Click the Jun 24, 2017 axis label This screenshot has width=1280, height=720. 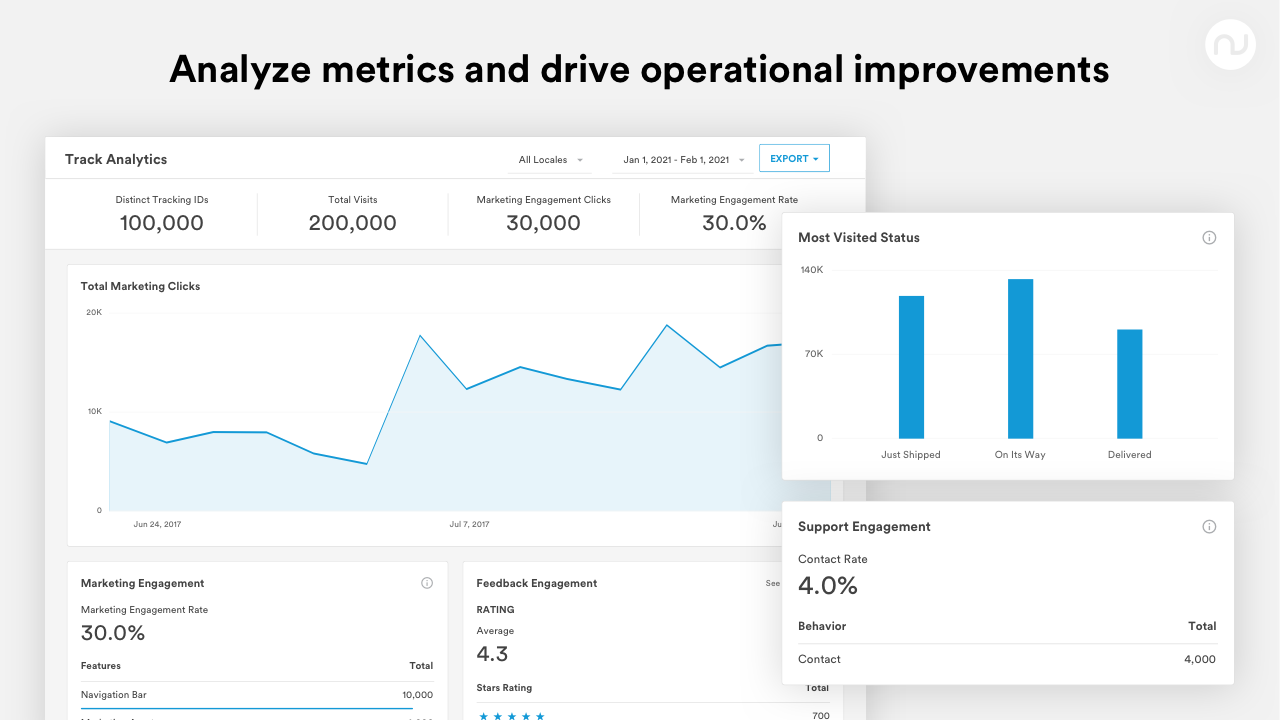tap(157, 524)
